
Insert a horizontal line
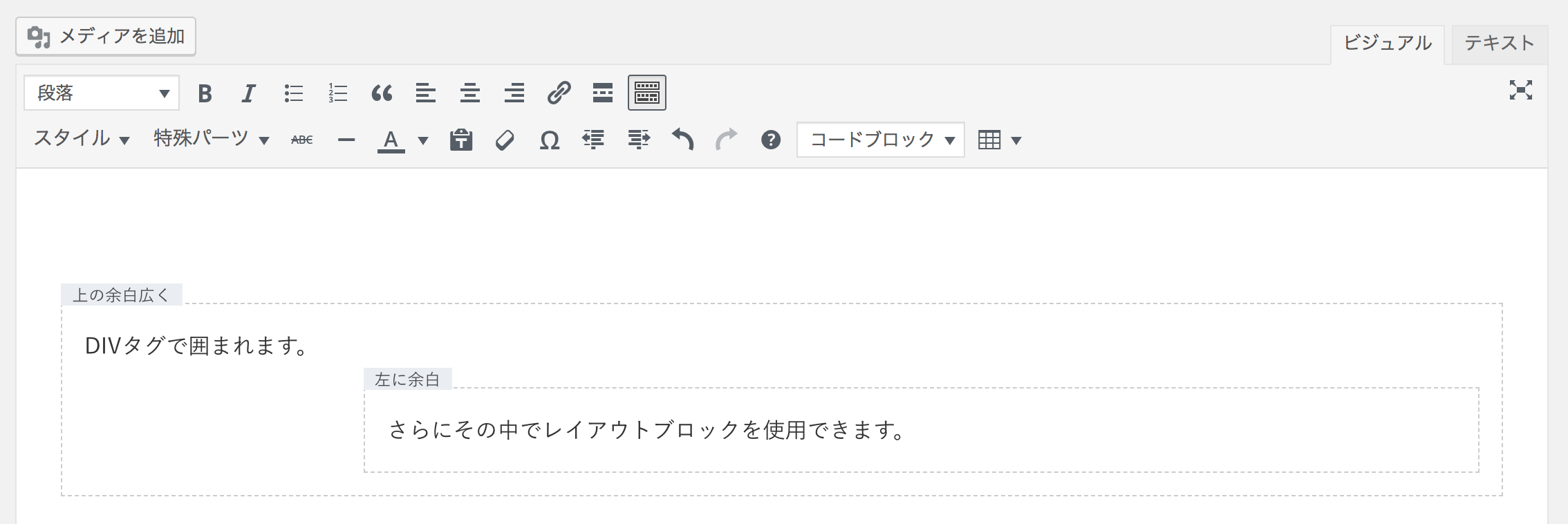coord(346,140)
